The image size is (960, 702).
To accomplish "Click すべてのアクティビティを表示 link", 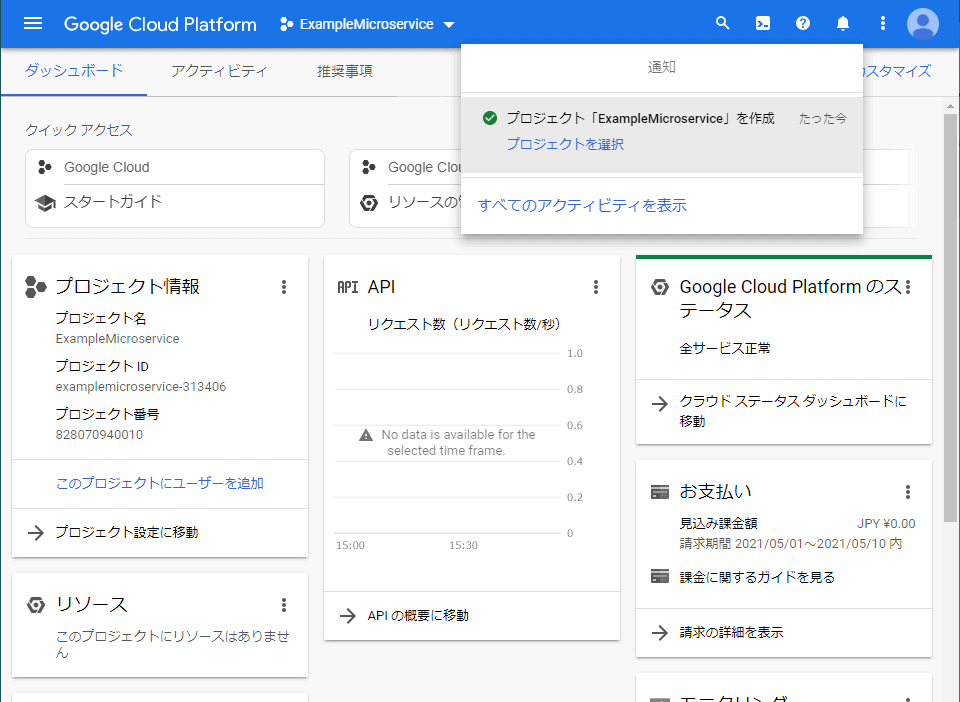I will coord(582,206).
